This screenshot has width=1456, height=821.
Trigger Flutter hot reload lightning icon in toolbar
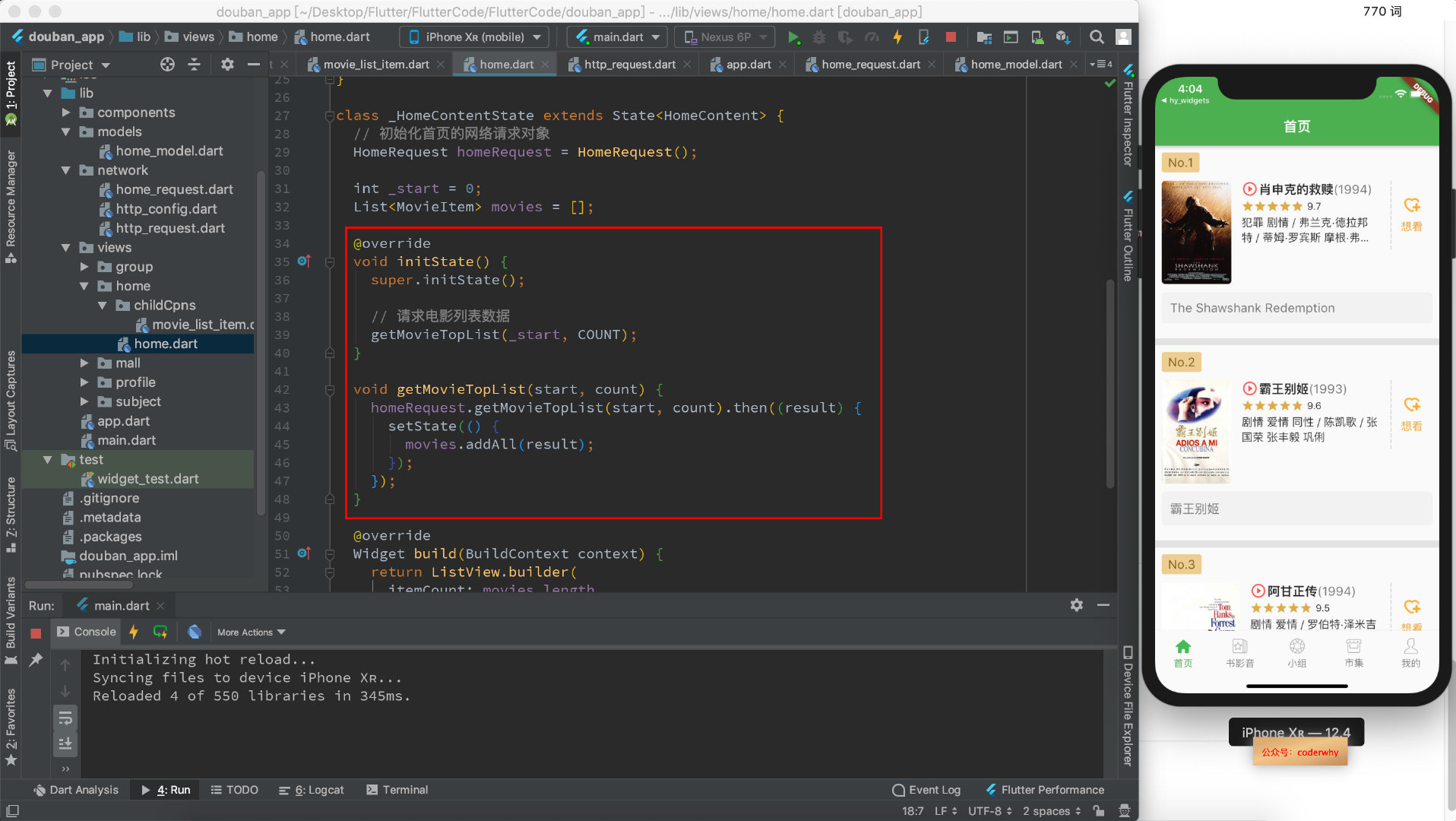coord(897,36)
